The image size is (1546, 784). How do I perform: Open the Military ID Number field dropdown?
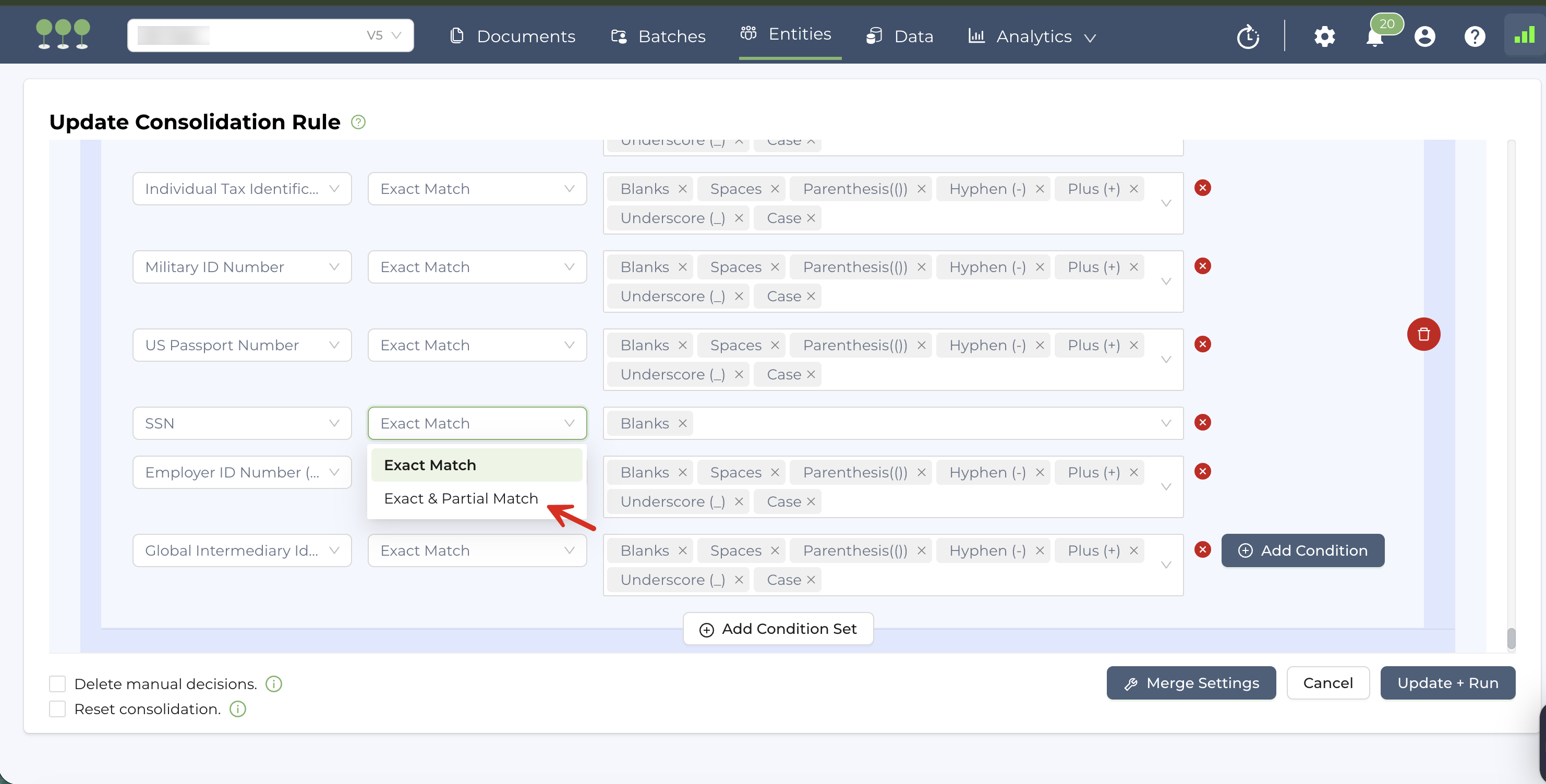point(242,267)
